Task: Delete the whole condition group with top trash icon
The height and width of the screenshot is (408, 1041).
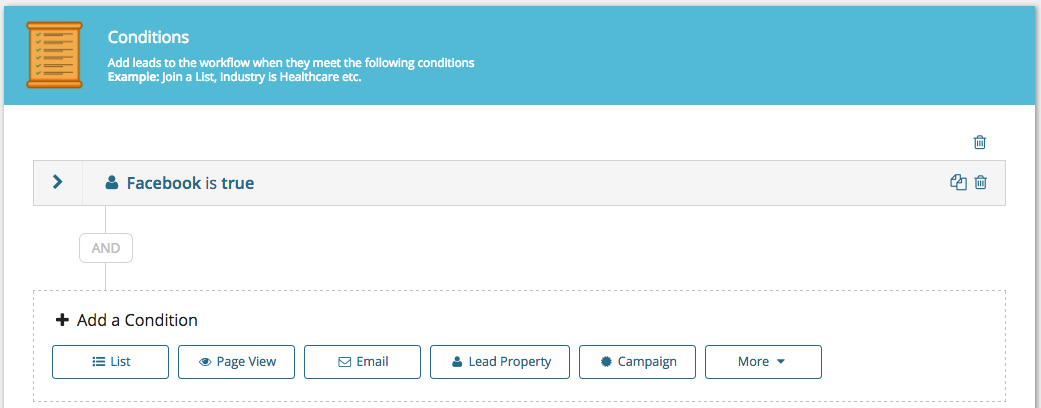Action: click(x=980, y=141)
